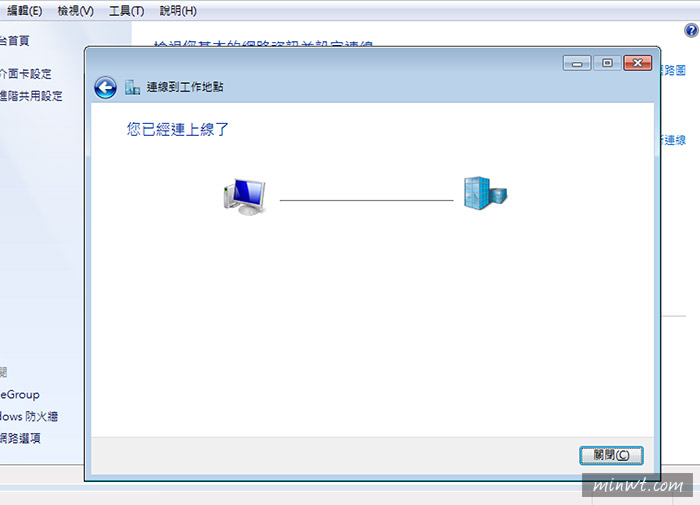The width and height of the screenshot is (700, 505).
Task: Open the 說明(H) menu
Action: click(178, 11)
